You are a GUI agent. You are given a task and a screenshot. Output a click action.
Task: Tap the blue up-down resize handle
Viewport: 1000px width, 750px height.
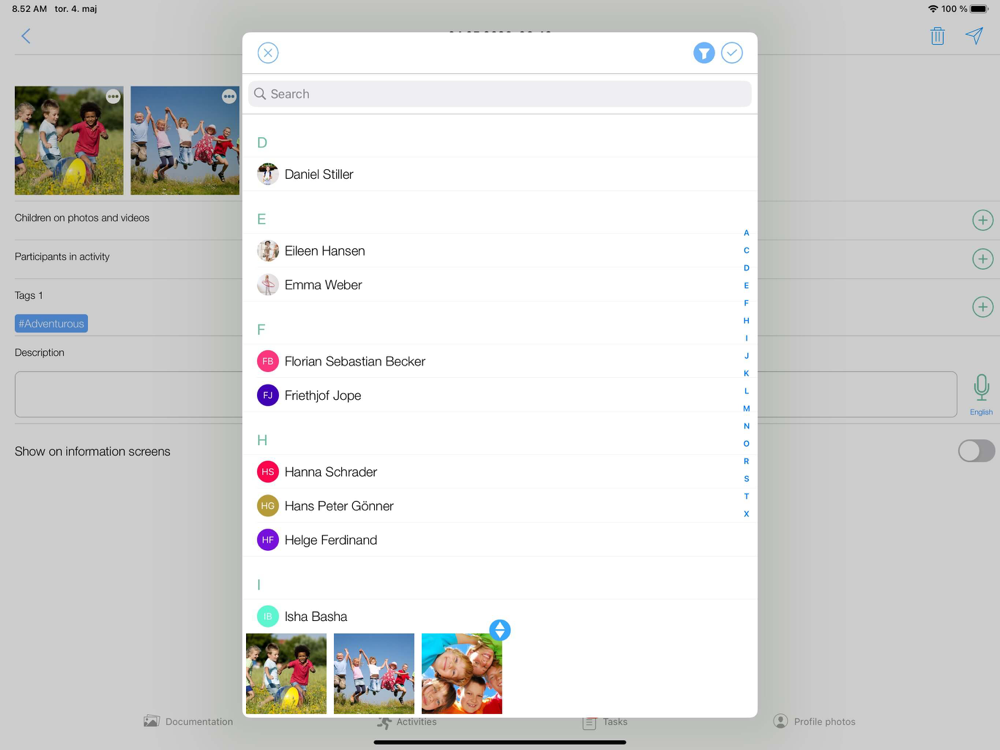[x=500, y=630]
